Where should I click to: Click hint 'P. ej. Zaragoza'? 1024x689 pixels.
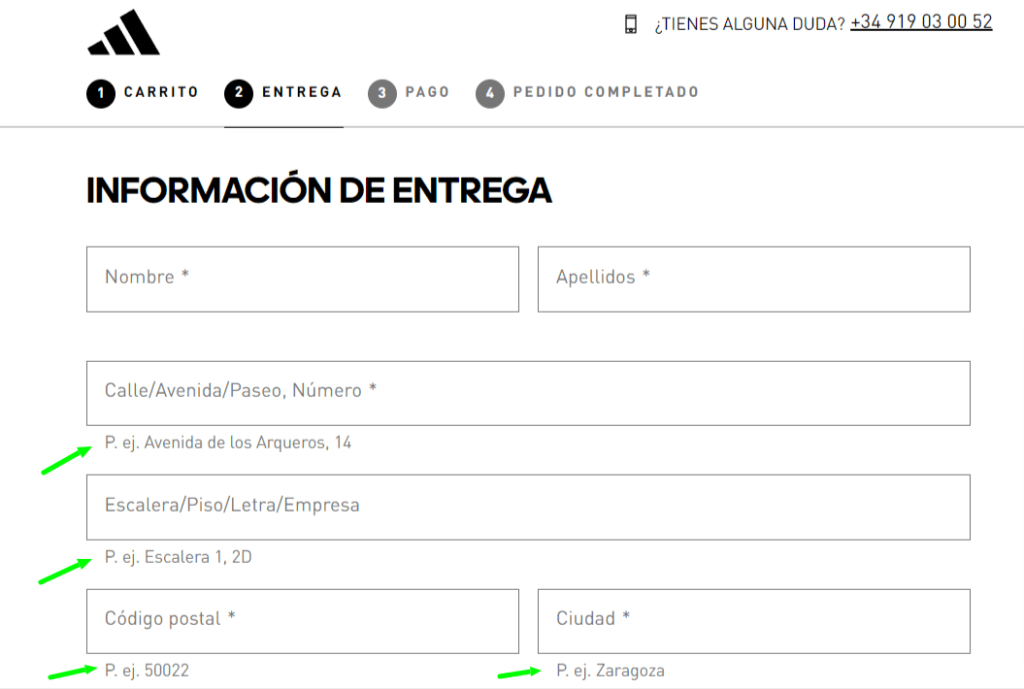[x=611, y=671]
